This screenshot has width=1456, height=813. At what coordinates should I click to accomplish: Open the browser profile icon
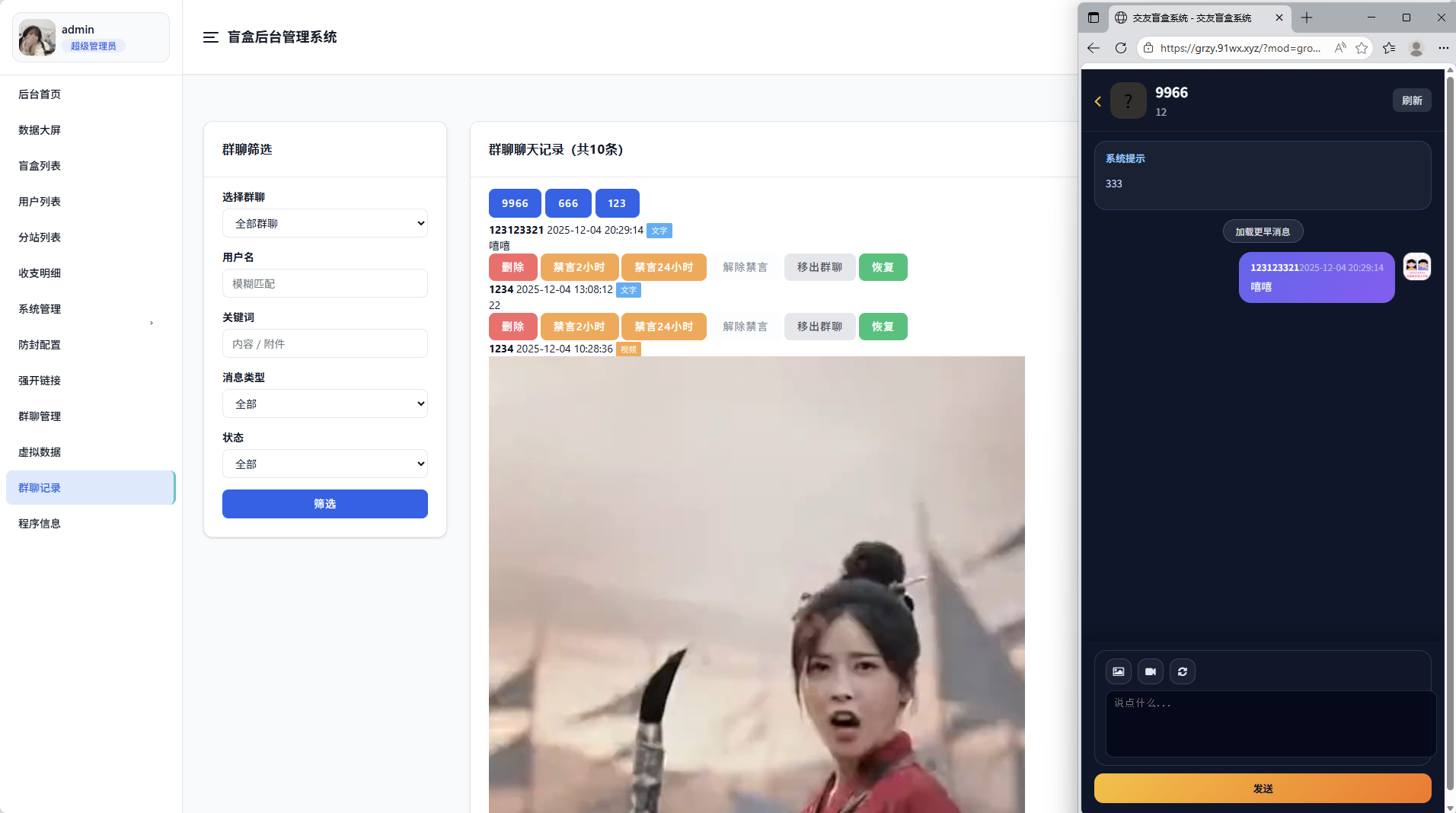[1415, 48]
